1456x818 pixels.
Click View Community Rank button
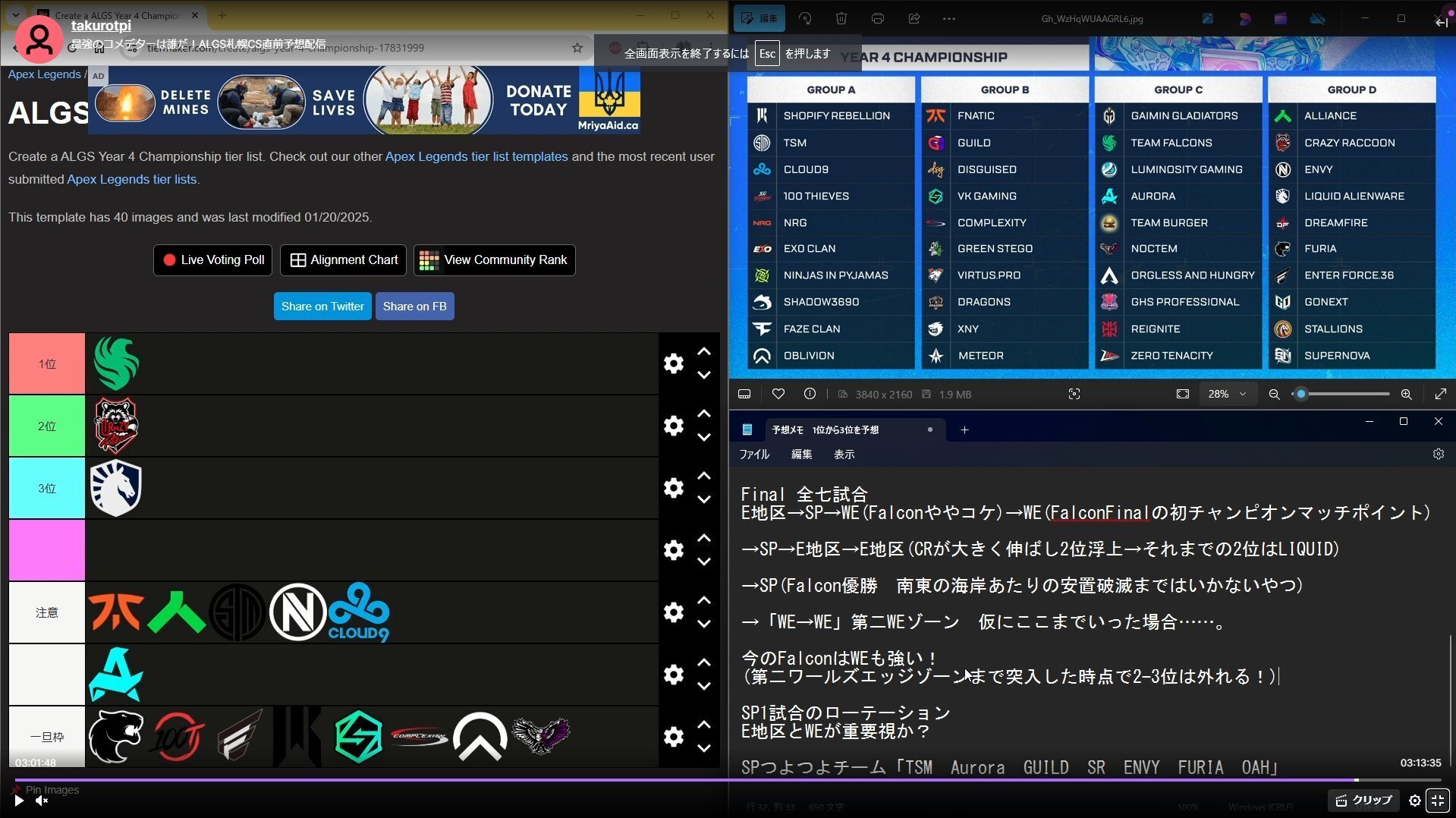coord(494,260)
